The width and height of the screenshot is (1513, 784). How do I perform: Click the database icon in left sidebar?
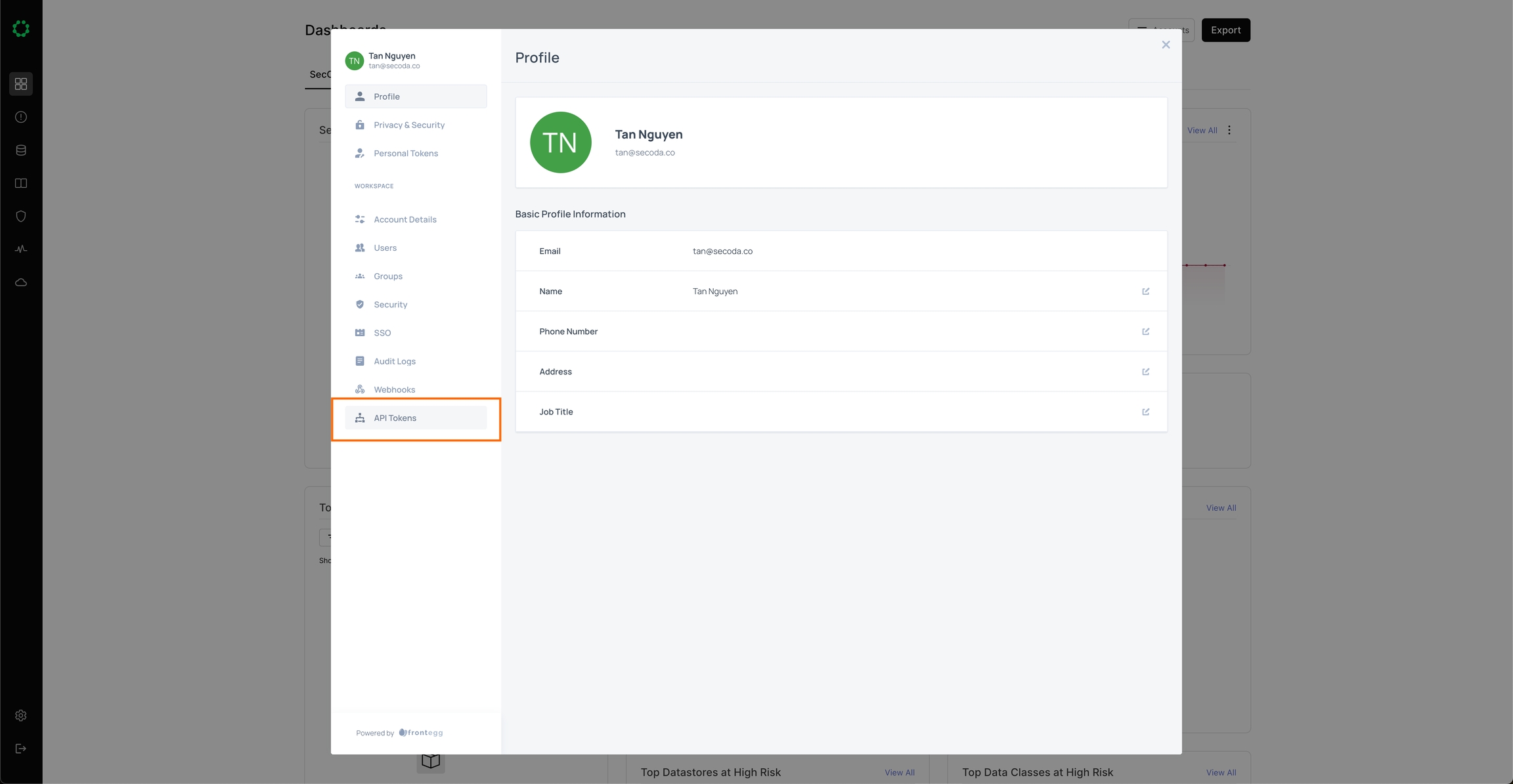click(x=21, y=150)
